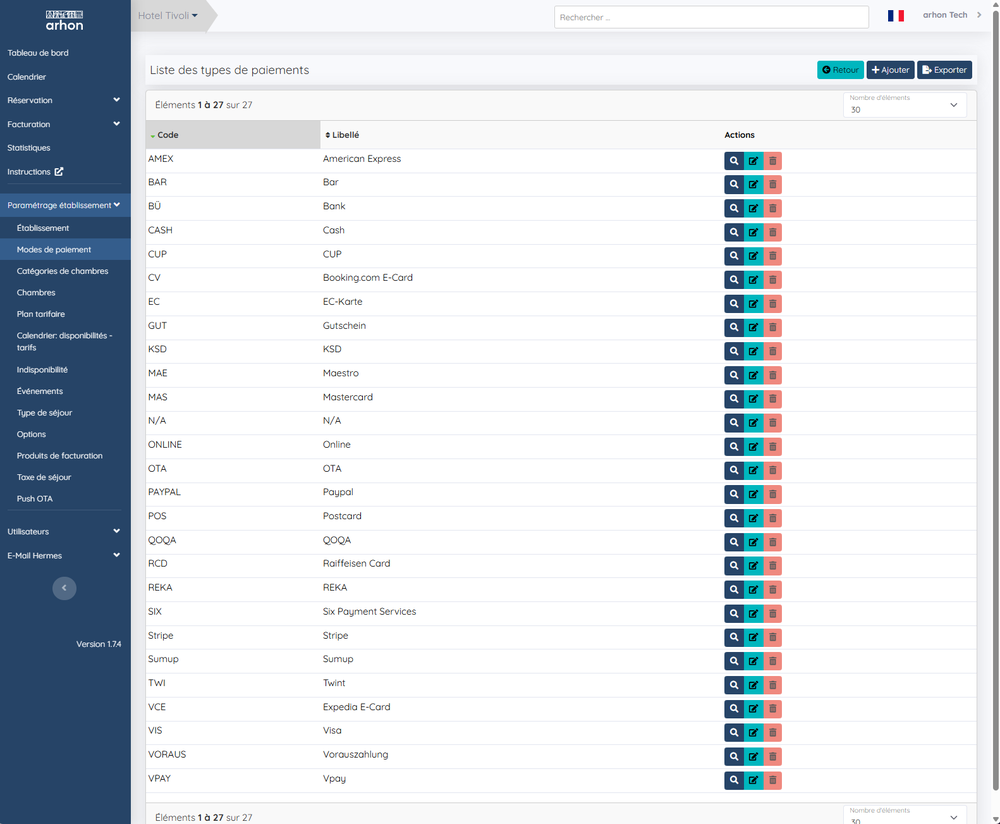Image resolution: width=1000 pixels, height=824 pixels.
Task: Click the Ajouter button
Action: [x=890, y=70]
